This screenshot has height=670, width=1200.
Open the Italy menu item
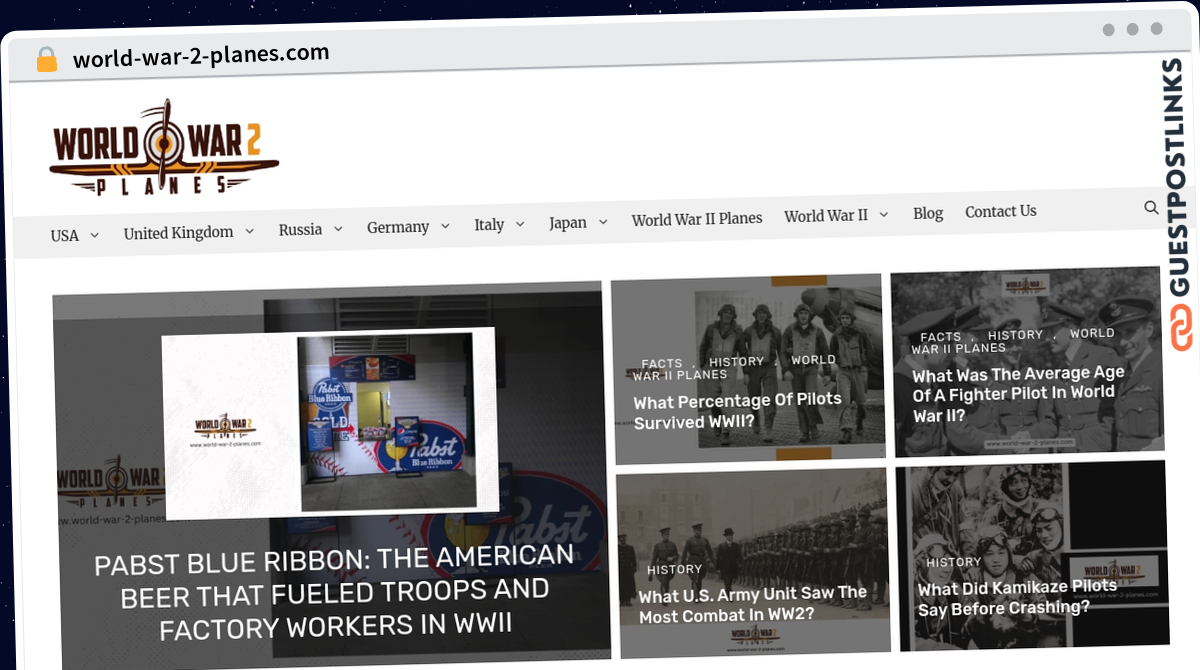pyautogui.click(x=489, y=225)
